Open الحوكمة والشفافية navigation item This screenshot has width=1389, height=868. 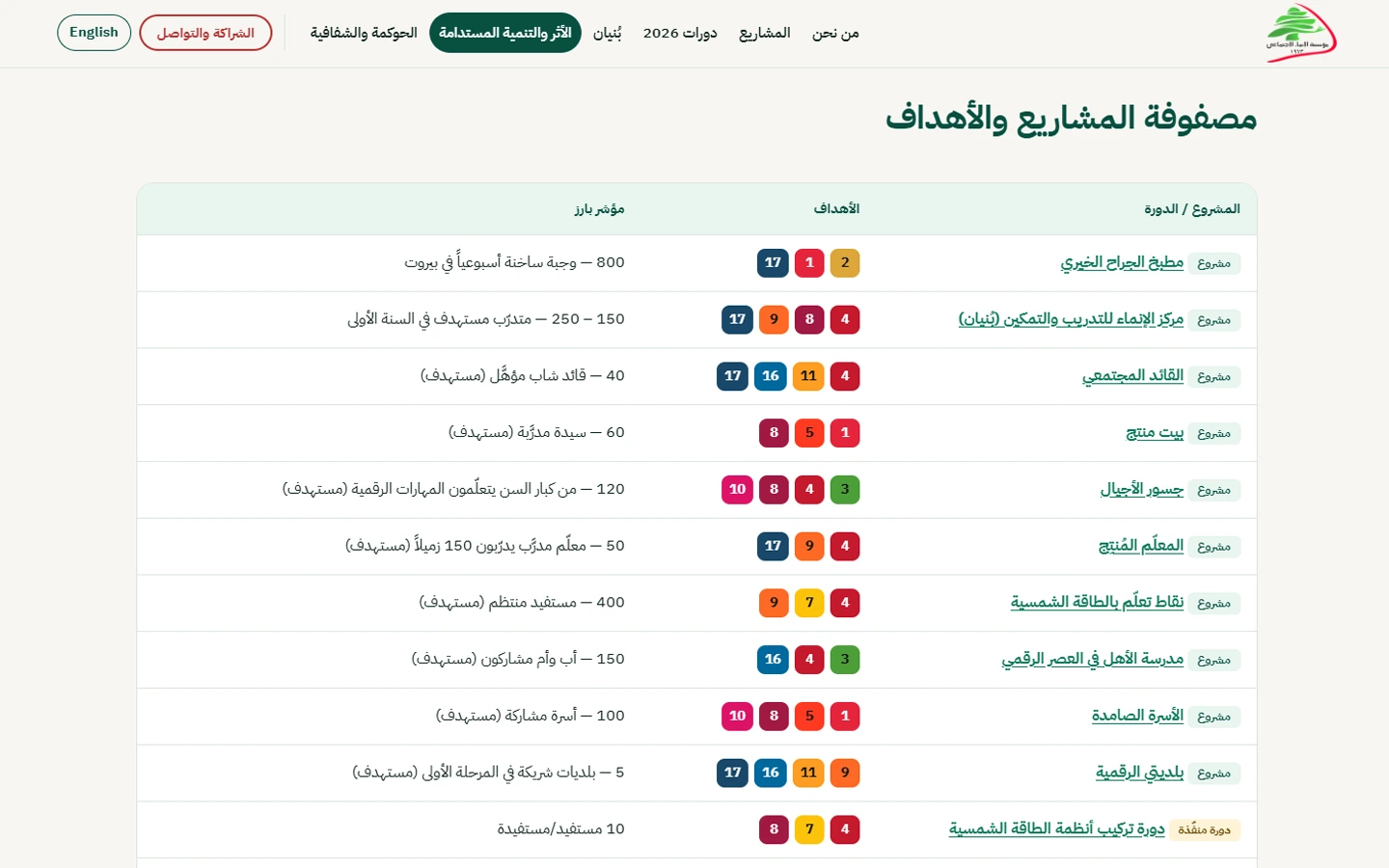[x=364, y=33]
